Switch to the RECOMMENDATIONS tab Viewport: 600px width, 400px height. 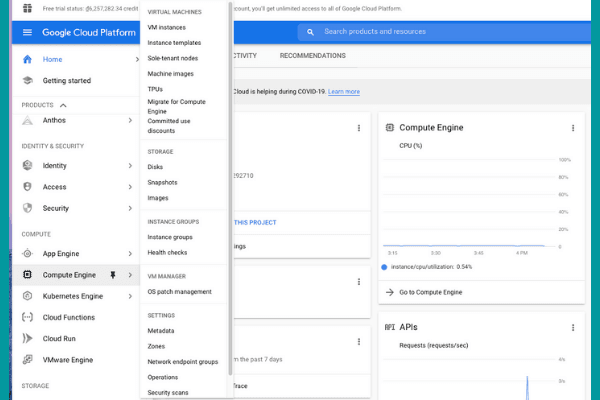(x=313, y=56)
